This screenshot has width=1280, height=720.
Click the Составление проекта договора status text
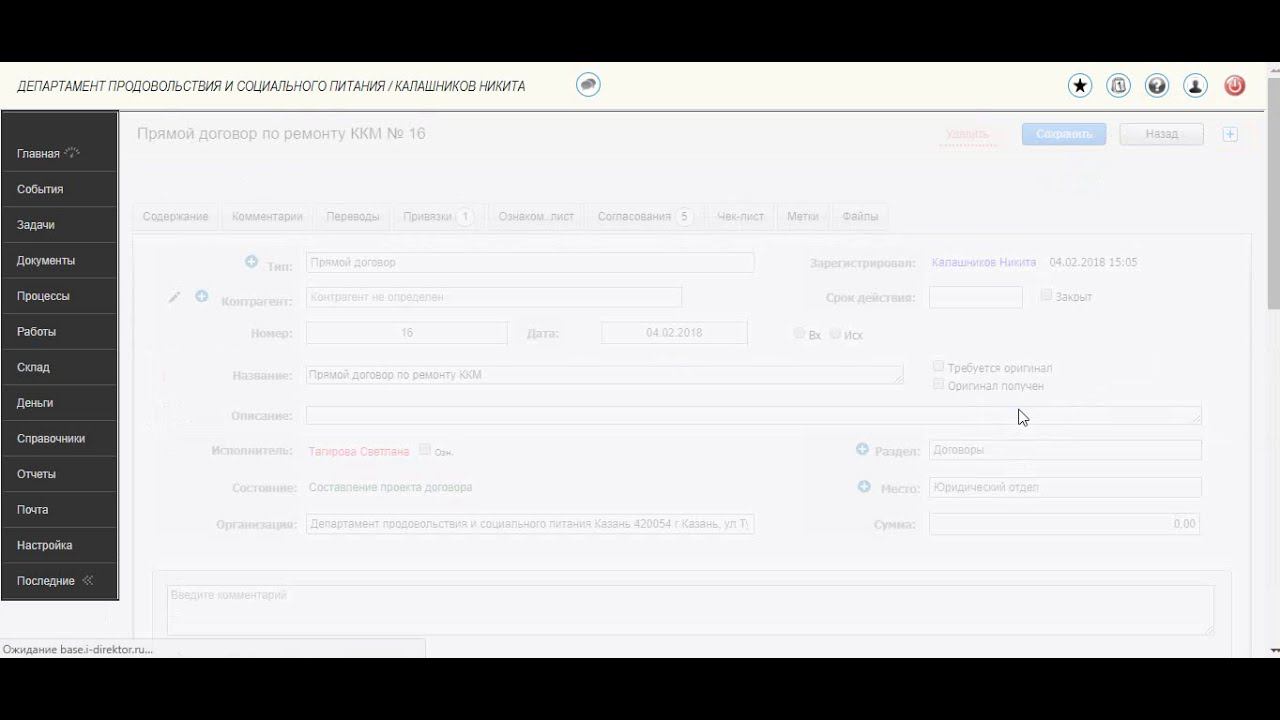click(x=390, y=488)
